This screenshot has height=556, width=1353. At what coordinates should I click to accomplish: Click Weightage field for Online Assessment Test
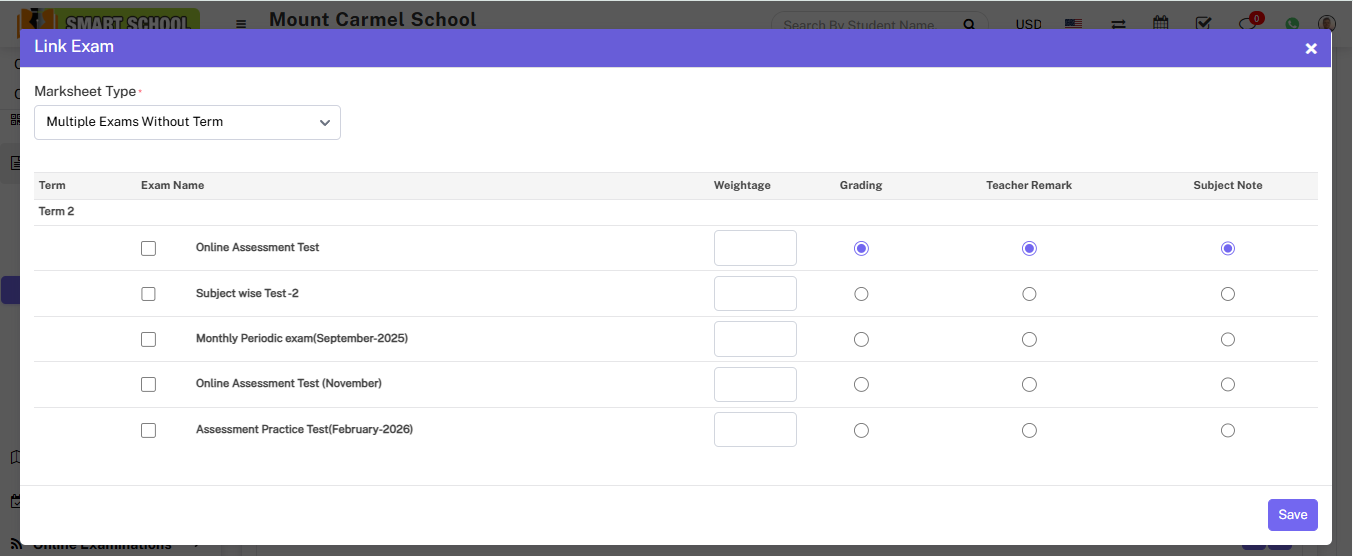(x=755, y=248)
